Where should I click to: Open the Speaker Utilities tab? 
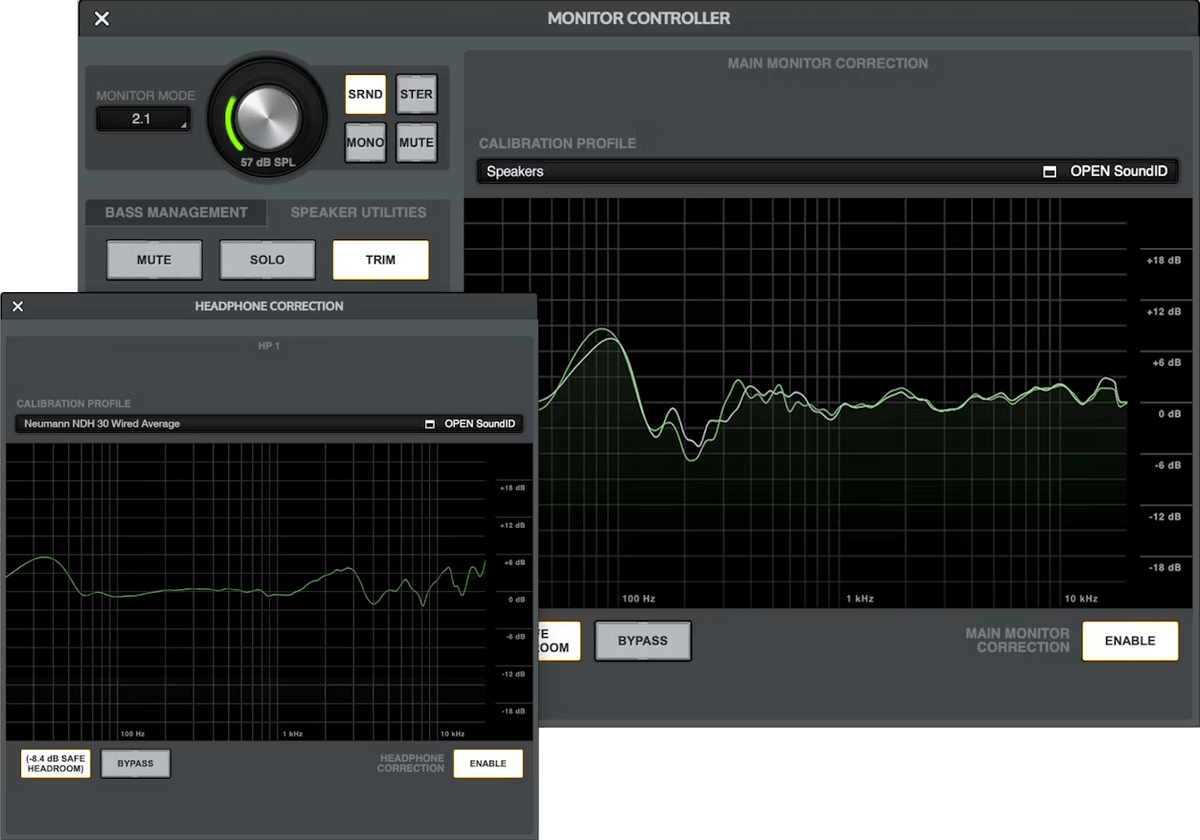[x=358, y=213]
